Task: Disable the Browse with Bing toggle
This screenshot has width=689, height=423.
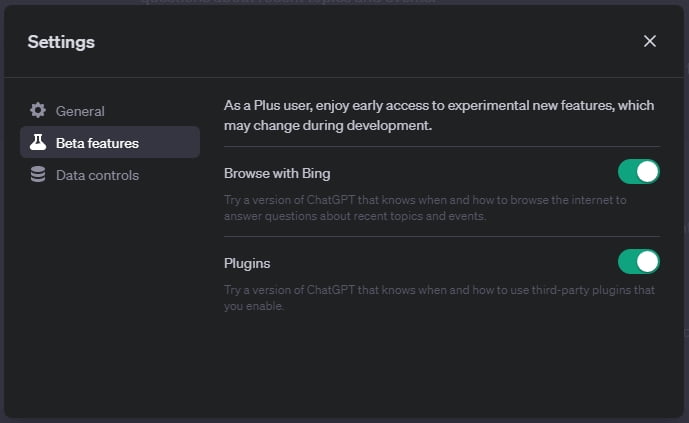Action: click(638, 172)
